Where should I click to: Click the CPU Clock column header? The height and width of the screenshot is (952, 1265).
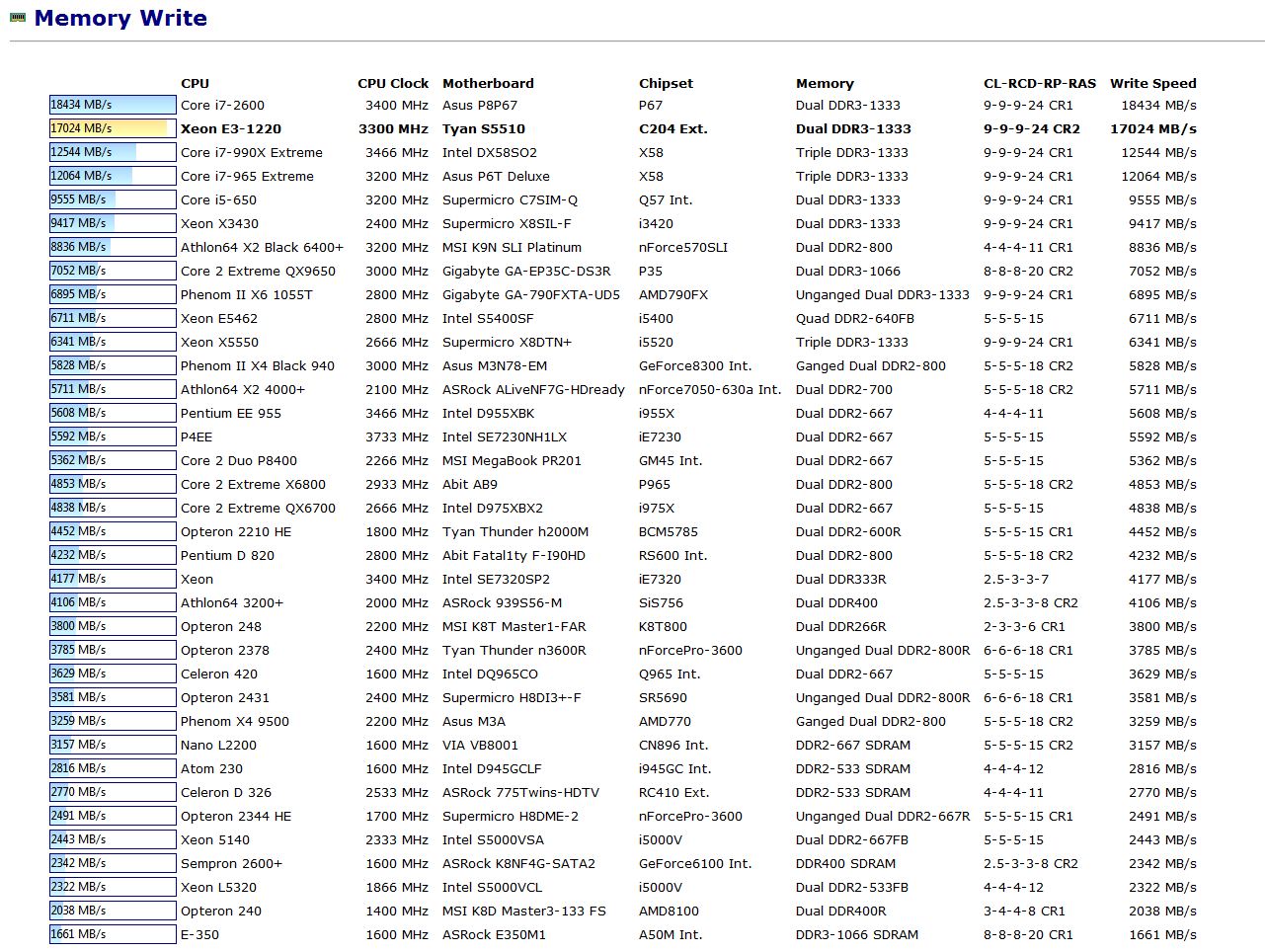point(393,83)
